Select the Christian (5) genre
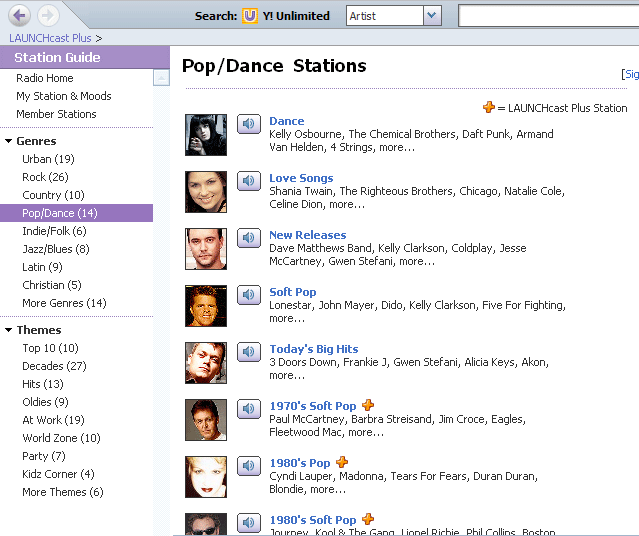 pyautogui.click(x=52, y=285)
